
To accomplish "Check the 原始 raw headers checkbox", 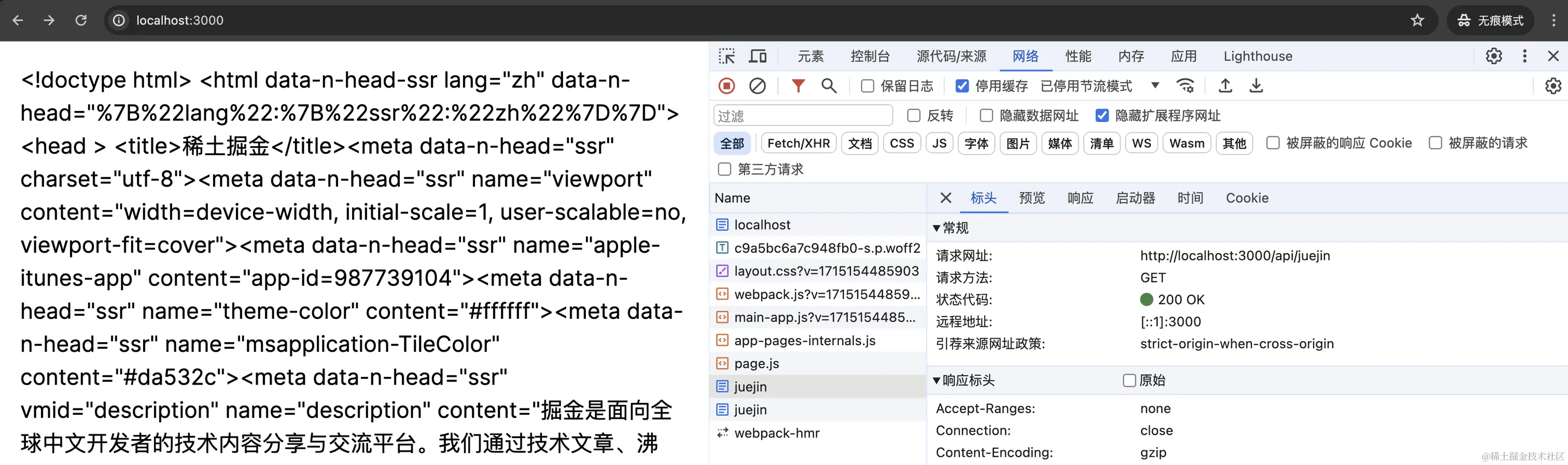I will click(x=1129, y=381).
